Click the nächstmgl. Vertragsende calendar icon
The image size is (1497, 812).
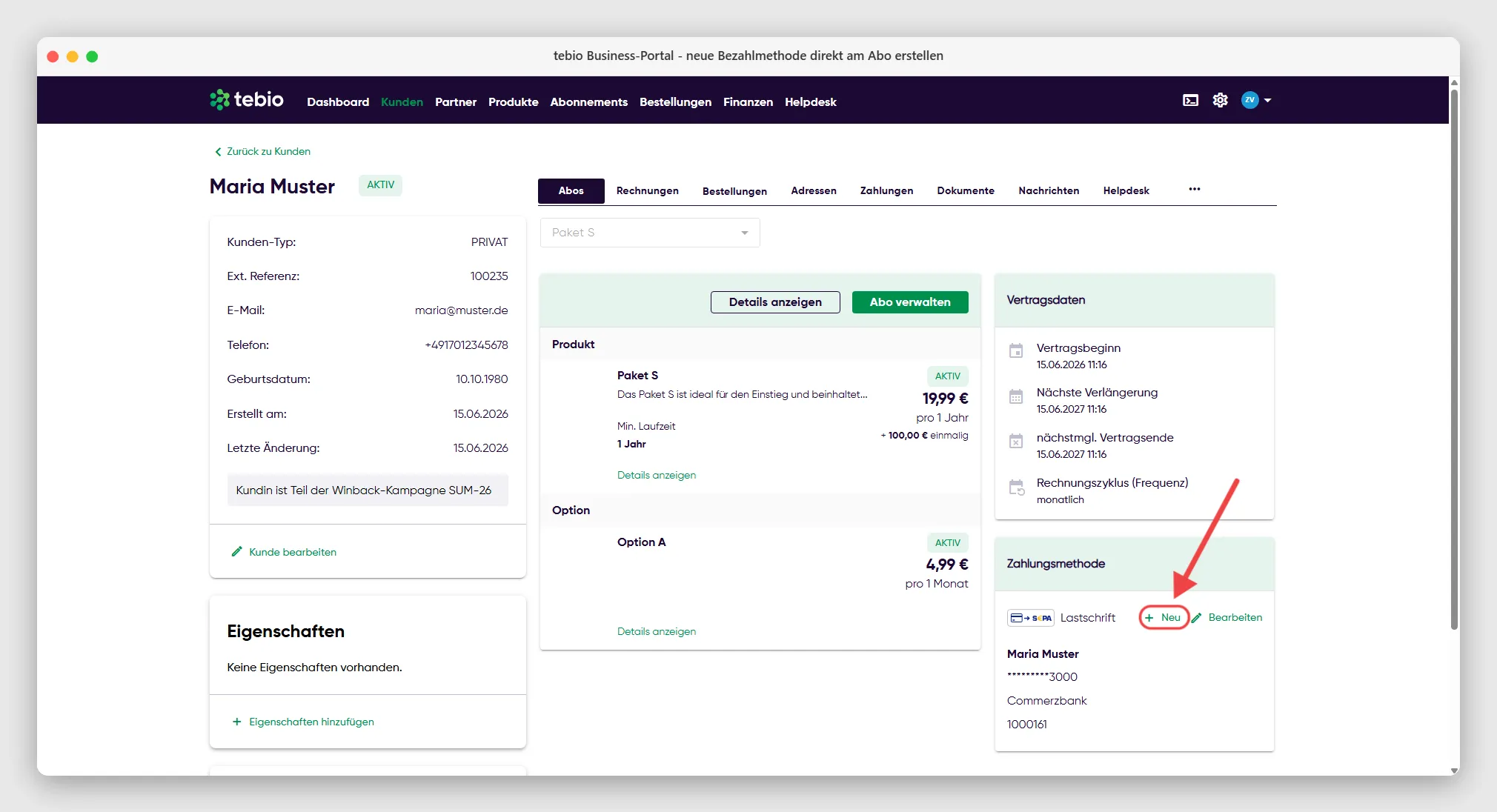1016,441
